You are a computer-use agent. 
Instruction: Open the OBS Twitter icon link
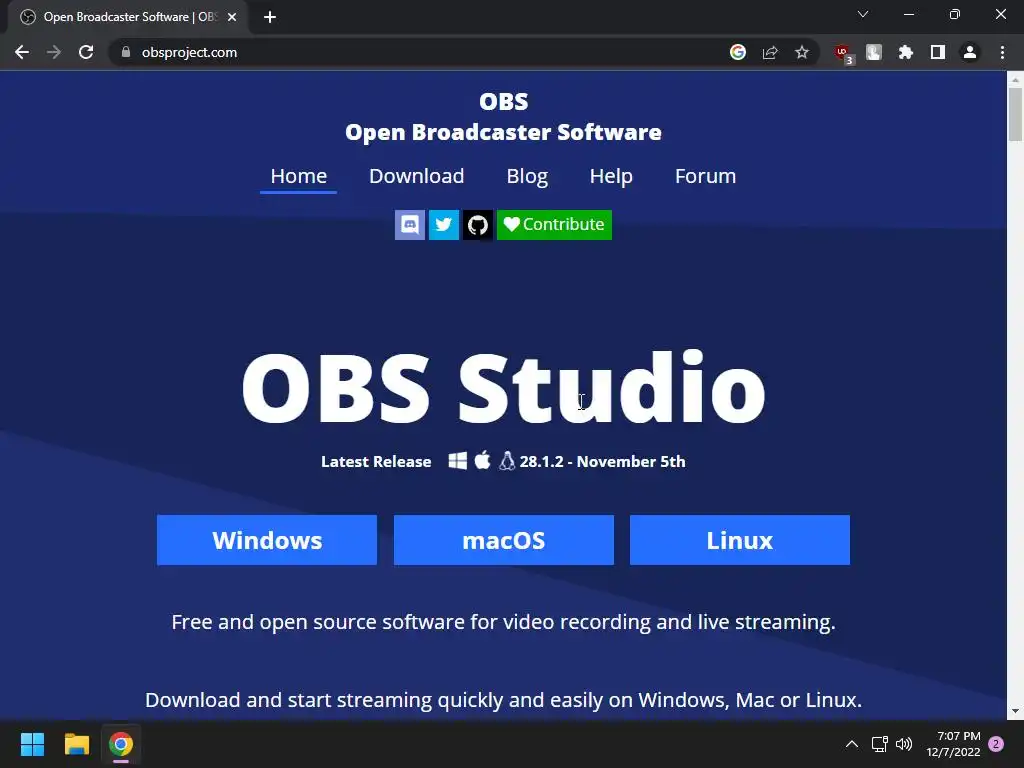click(443, 225)
